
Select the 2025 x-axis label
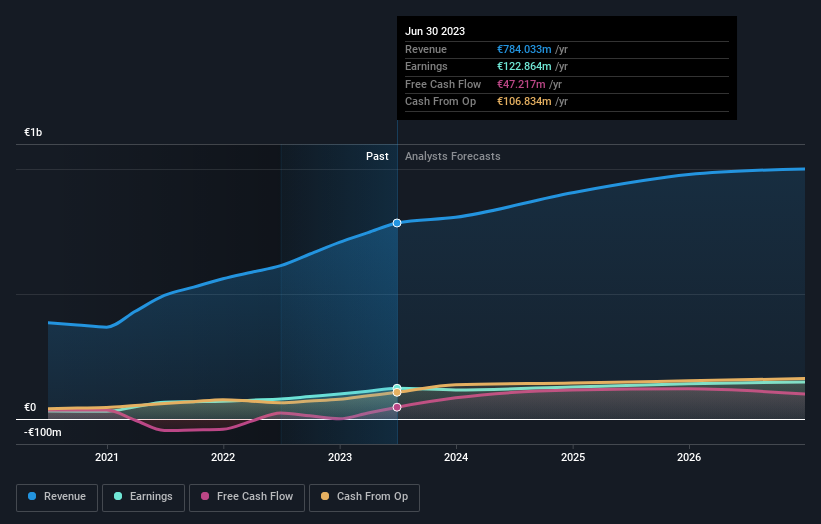[573, 457]
